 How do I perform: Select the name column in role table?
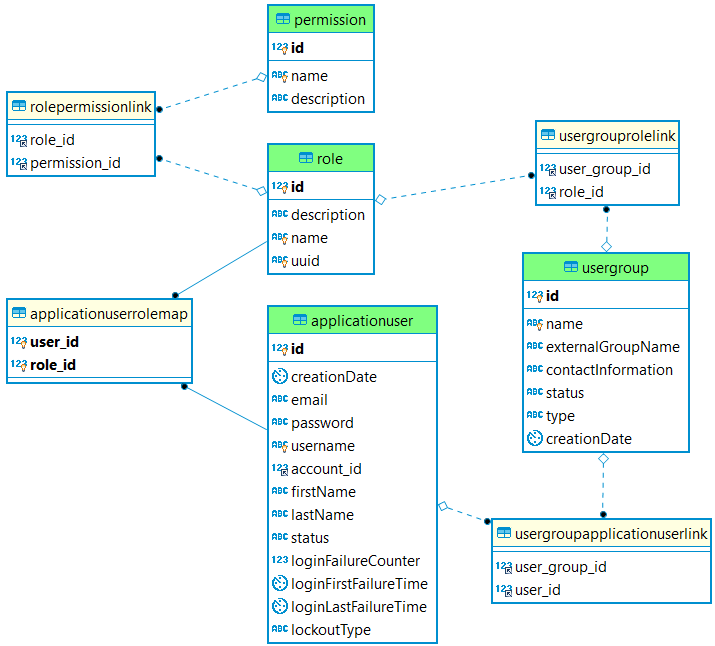point(321,238)
